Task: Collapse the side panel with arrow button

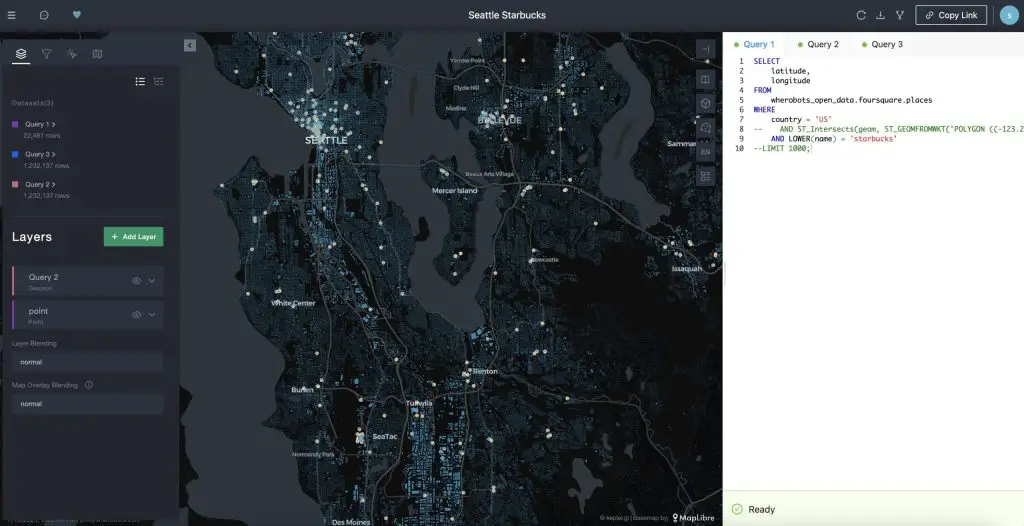Action: tap(189, 45)
